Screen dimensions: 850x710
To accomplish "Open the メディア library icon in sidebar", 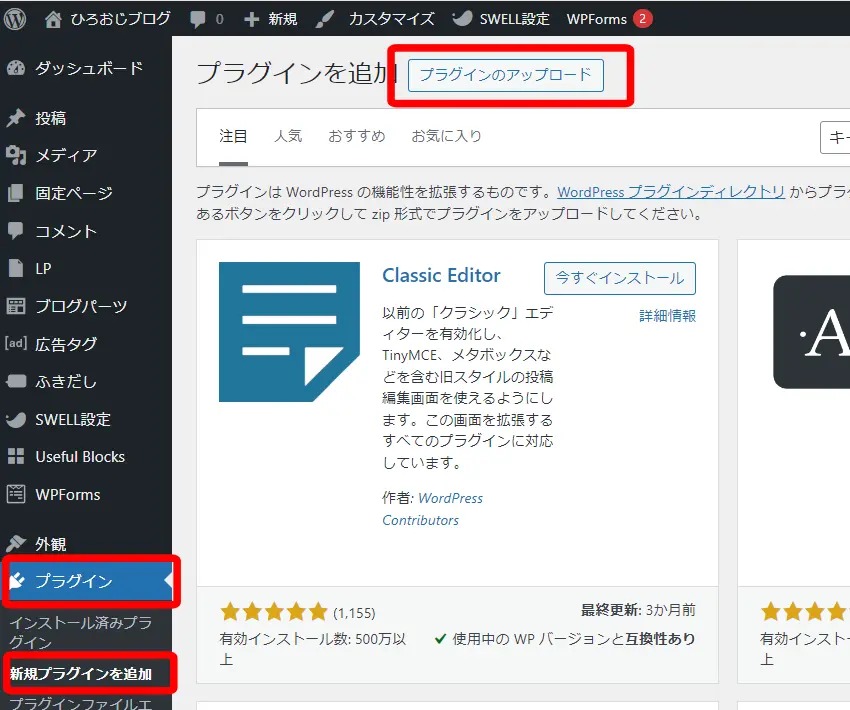I will pyautogui.click(x=14, y=155).
